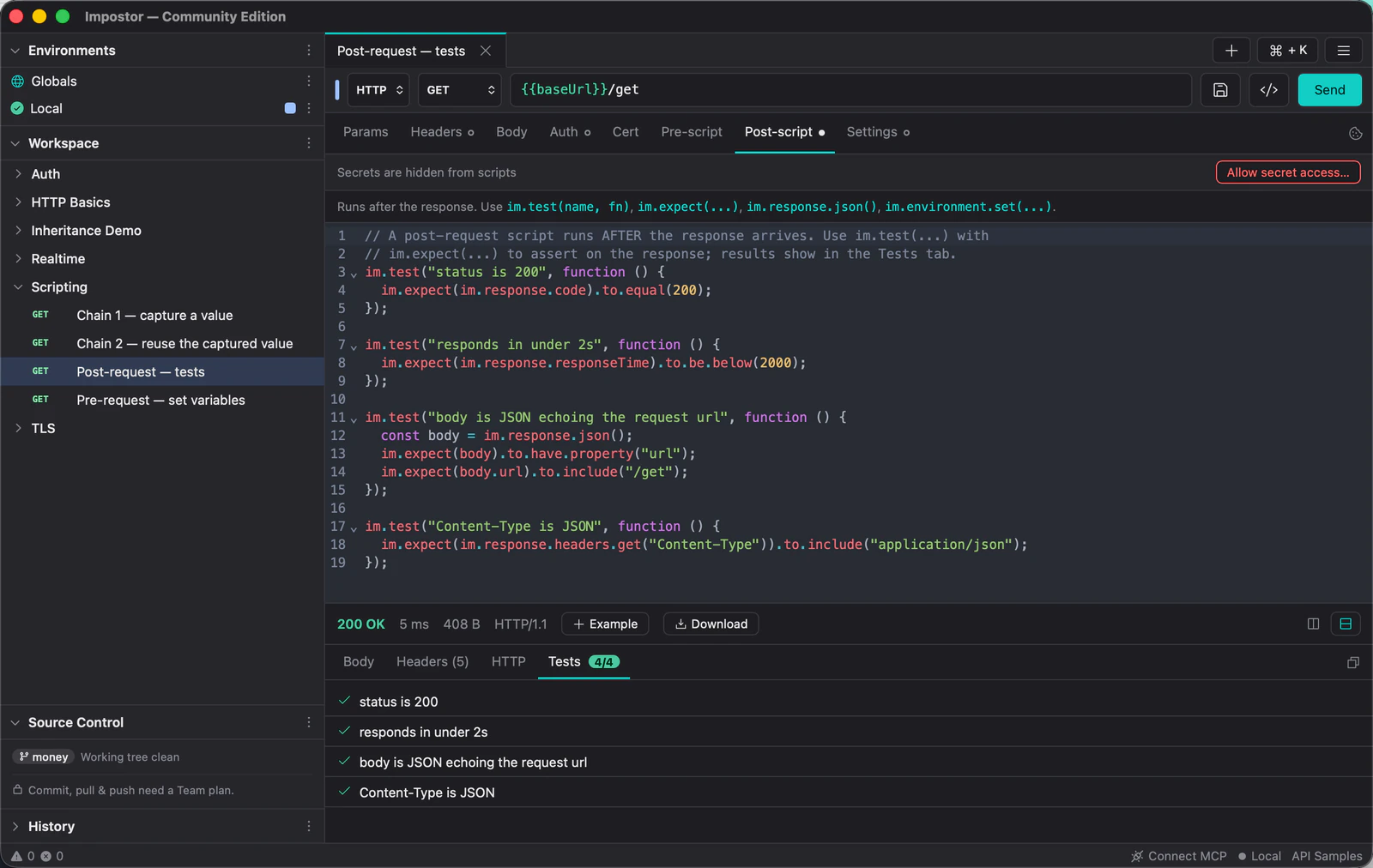Screen dimensions: 1373x868
Task: Switch to the Pre-script tab
Action: pyautogui.click(x=692, y=132)
